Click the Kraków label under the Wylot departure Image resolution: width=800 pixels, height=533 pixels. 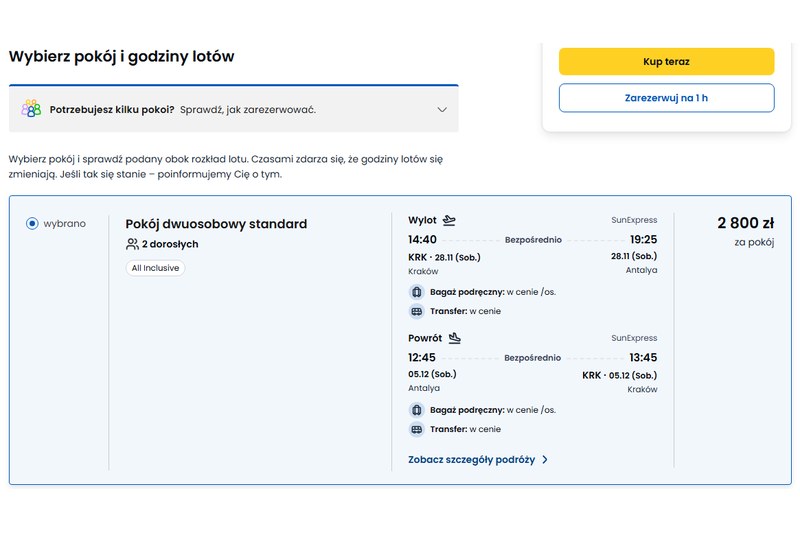(x=423, y=271)
